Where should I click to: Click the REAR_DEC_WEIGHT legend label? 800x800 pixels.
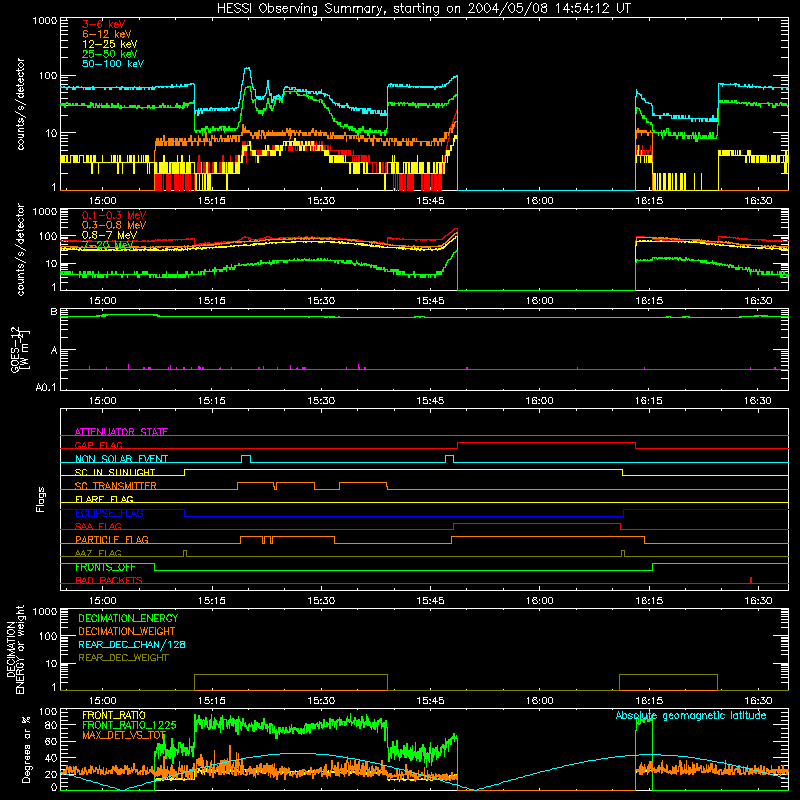[x=123, y=658]
